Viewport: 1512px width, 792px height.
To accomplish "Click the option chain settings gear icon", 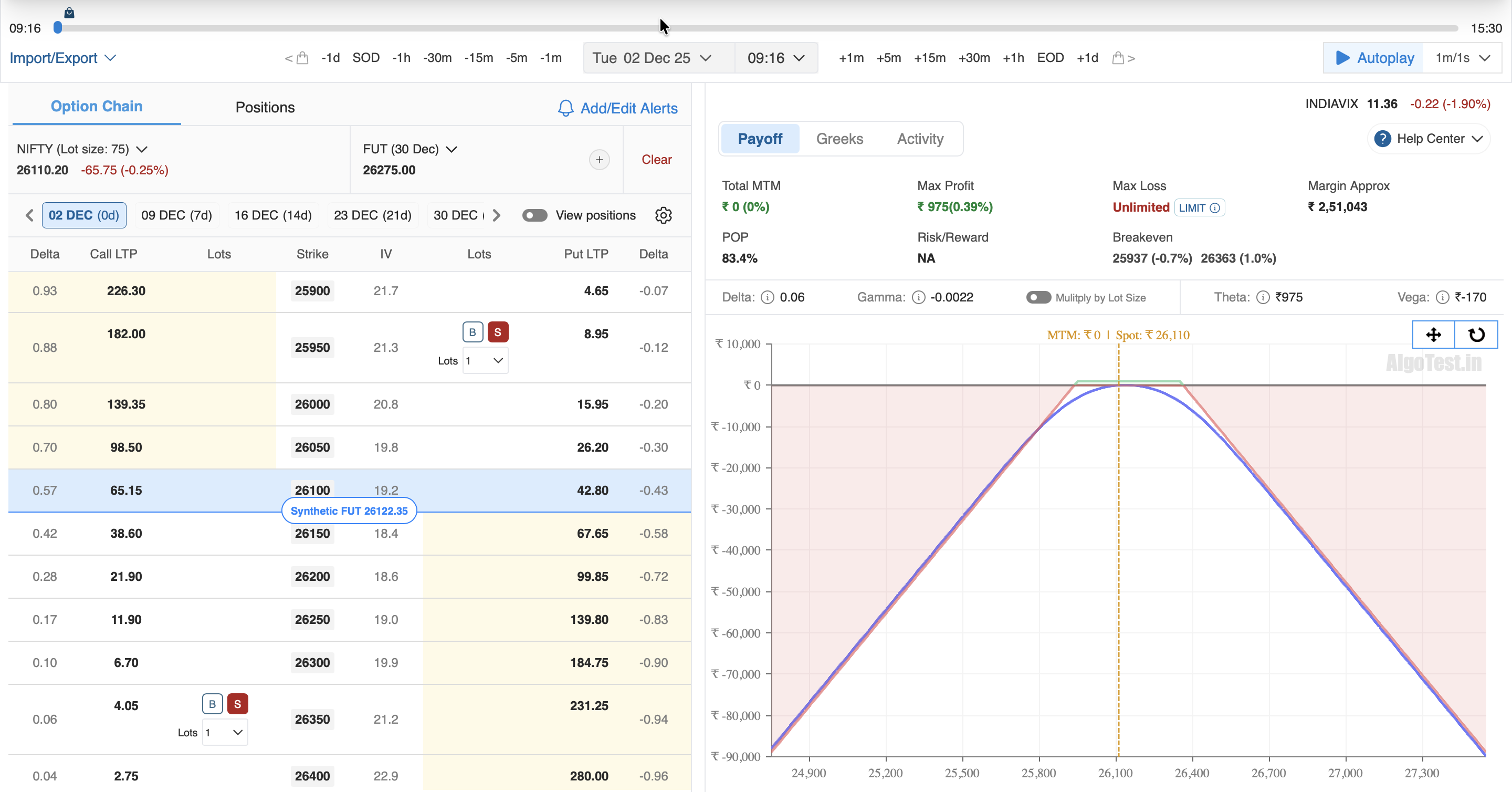I will [663, 215].
